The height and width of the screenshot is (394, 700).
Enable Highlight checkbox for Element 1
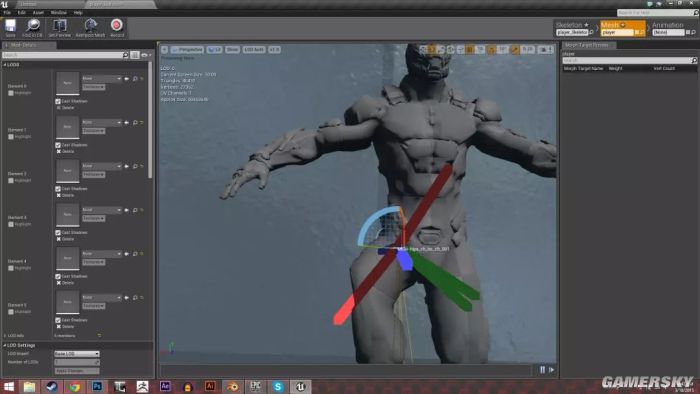[11, 137]
